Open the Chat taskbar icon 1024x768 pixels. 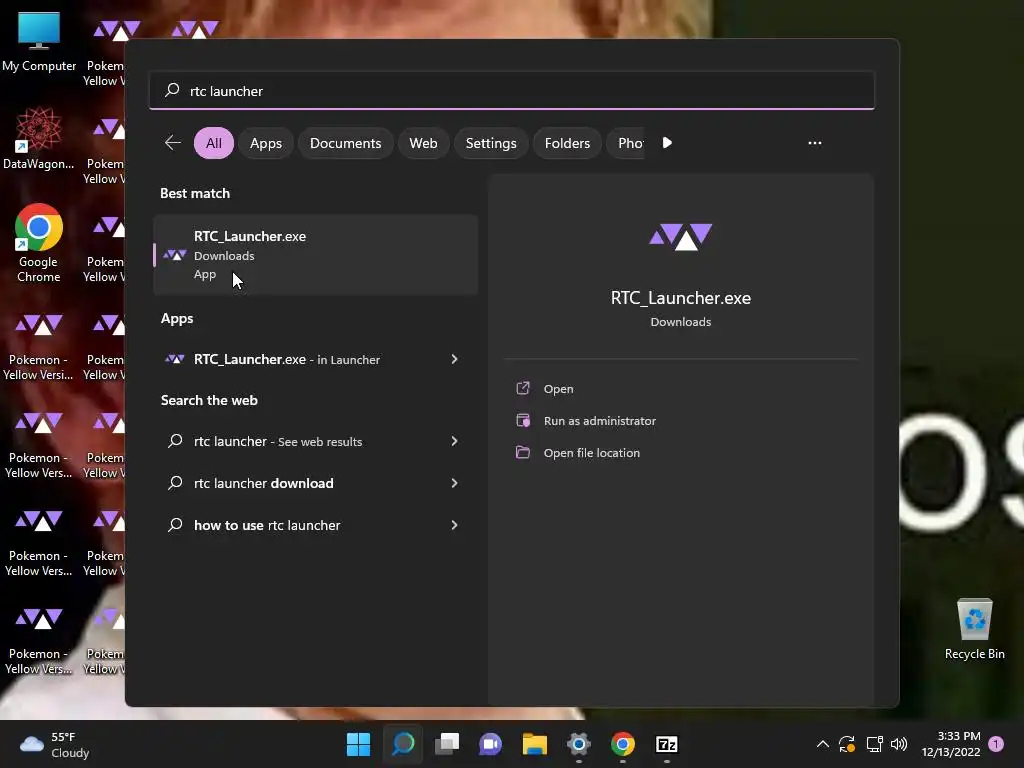coord(490,744)
